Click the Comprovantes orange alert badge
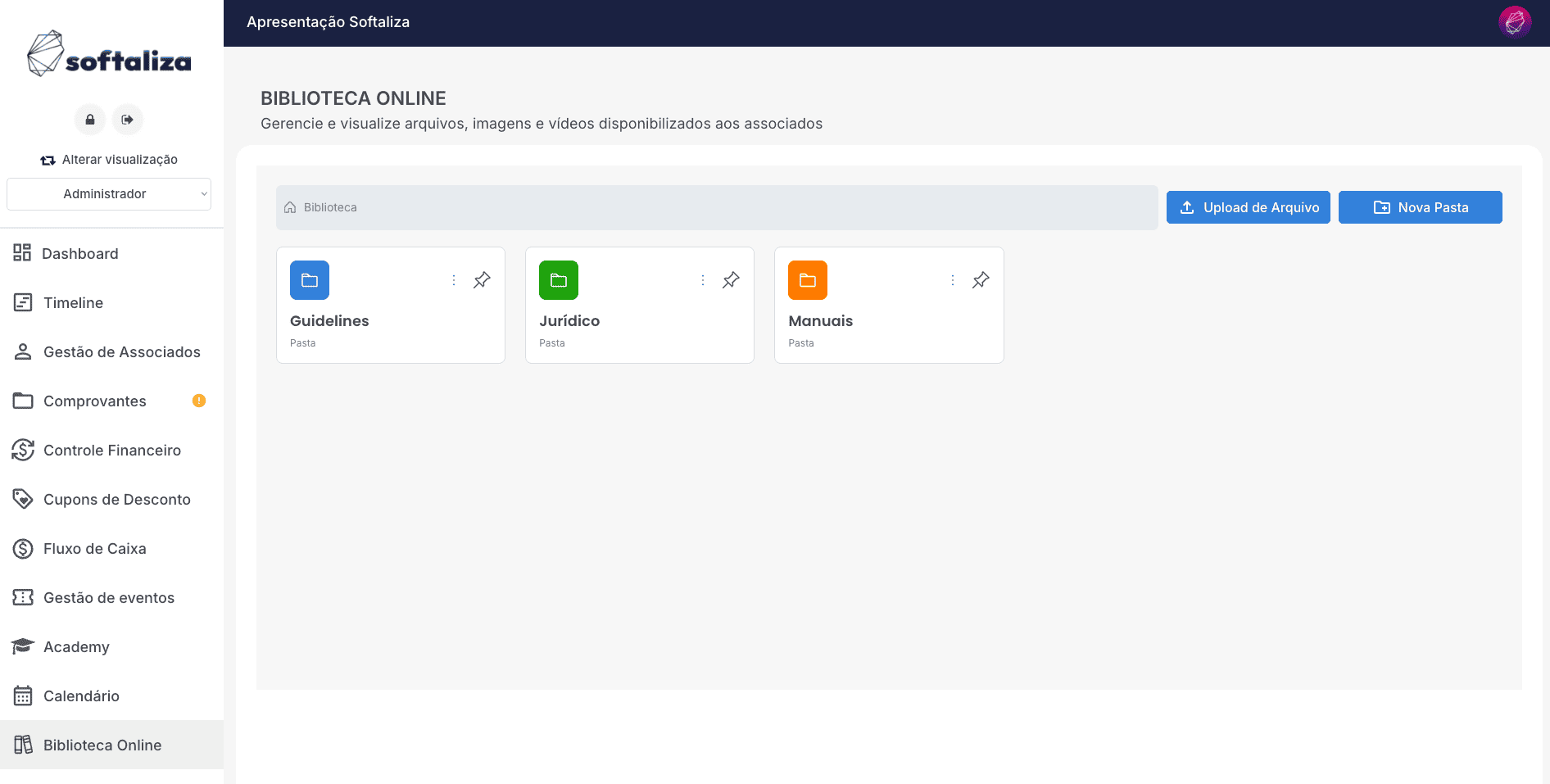This screenshot has width=1550, height=784. click(x=199, y=401)
